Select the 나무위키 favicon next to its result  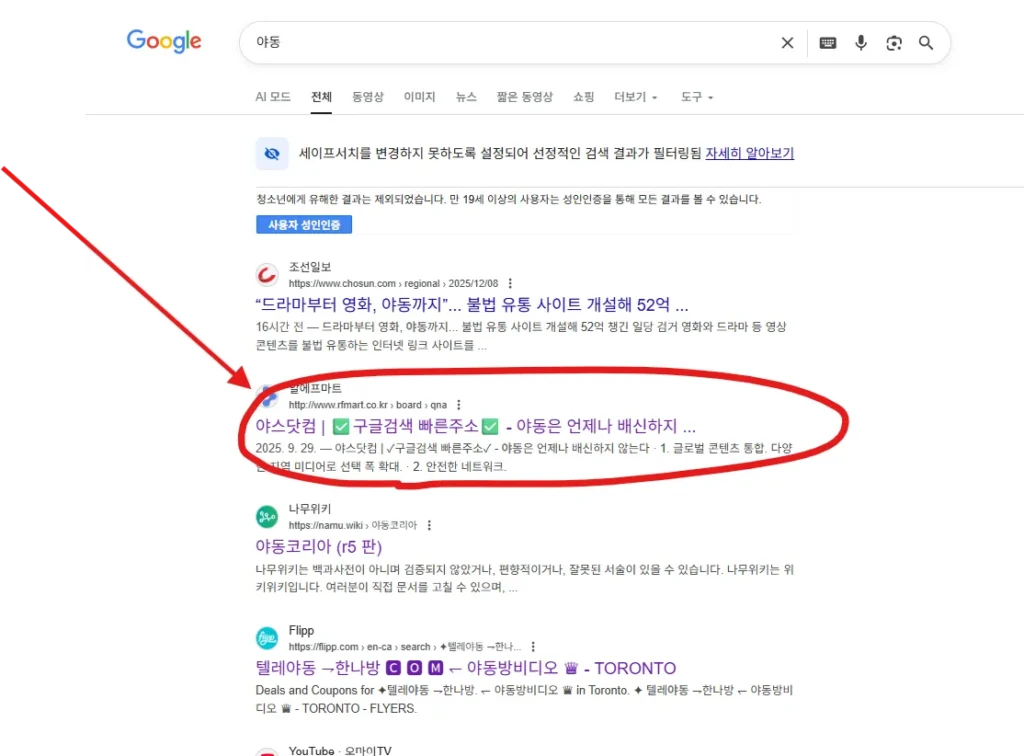(x=265, y=515)
